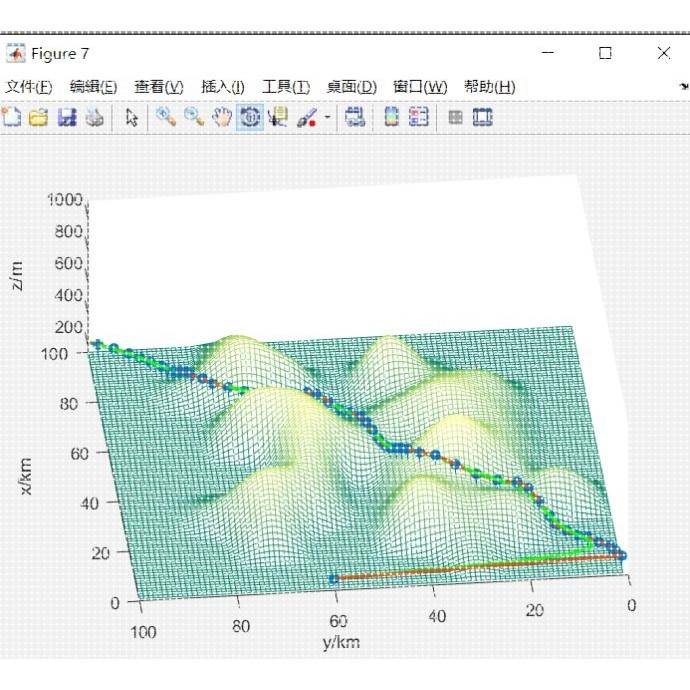Open a file using the folder icon

click(x=39, y=117)
